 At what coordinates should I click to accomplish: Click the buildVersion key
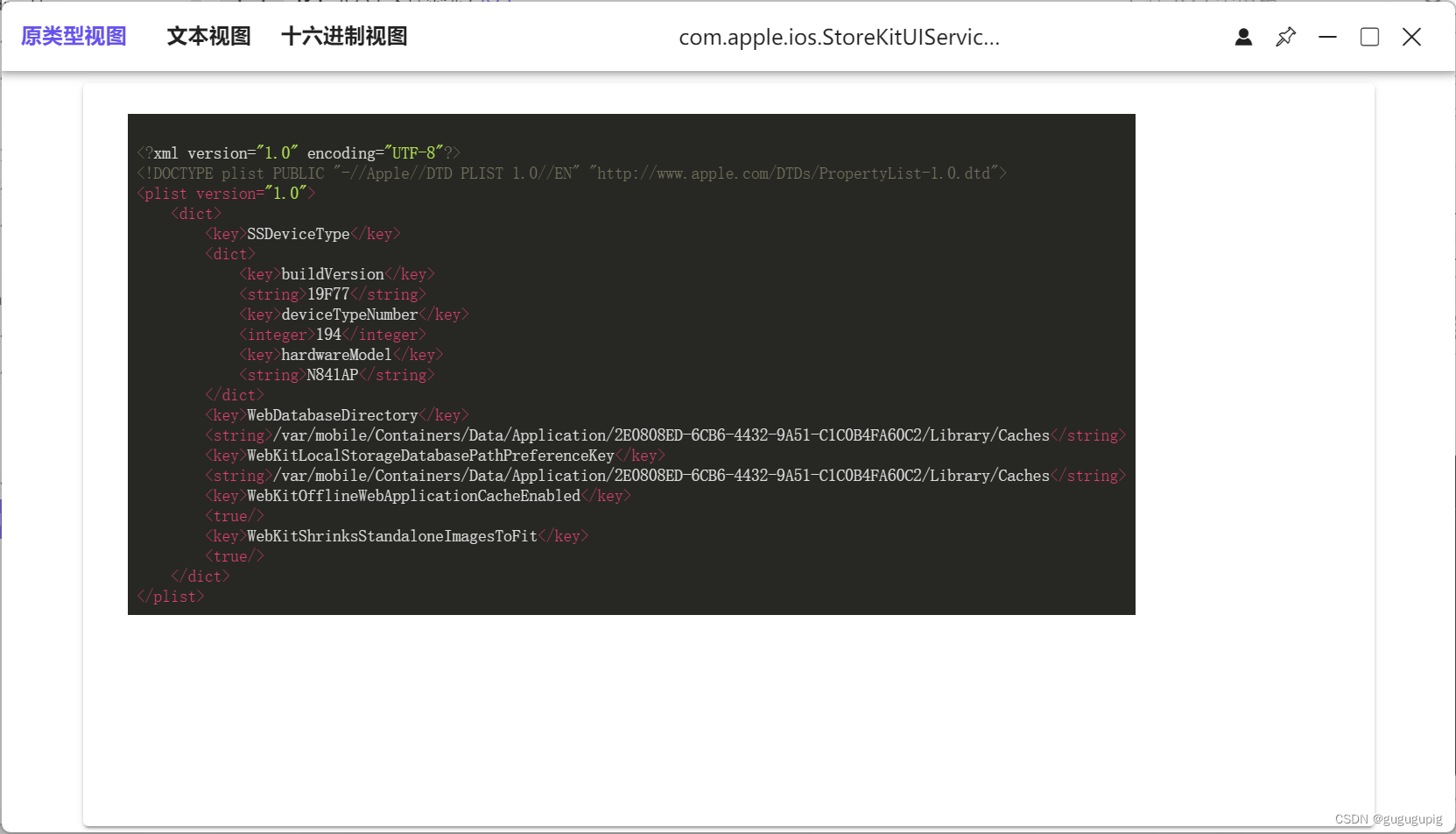[x=337, y=274]
